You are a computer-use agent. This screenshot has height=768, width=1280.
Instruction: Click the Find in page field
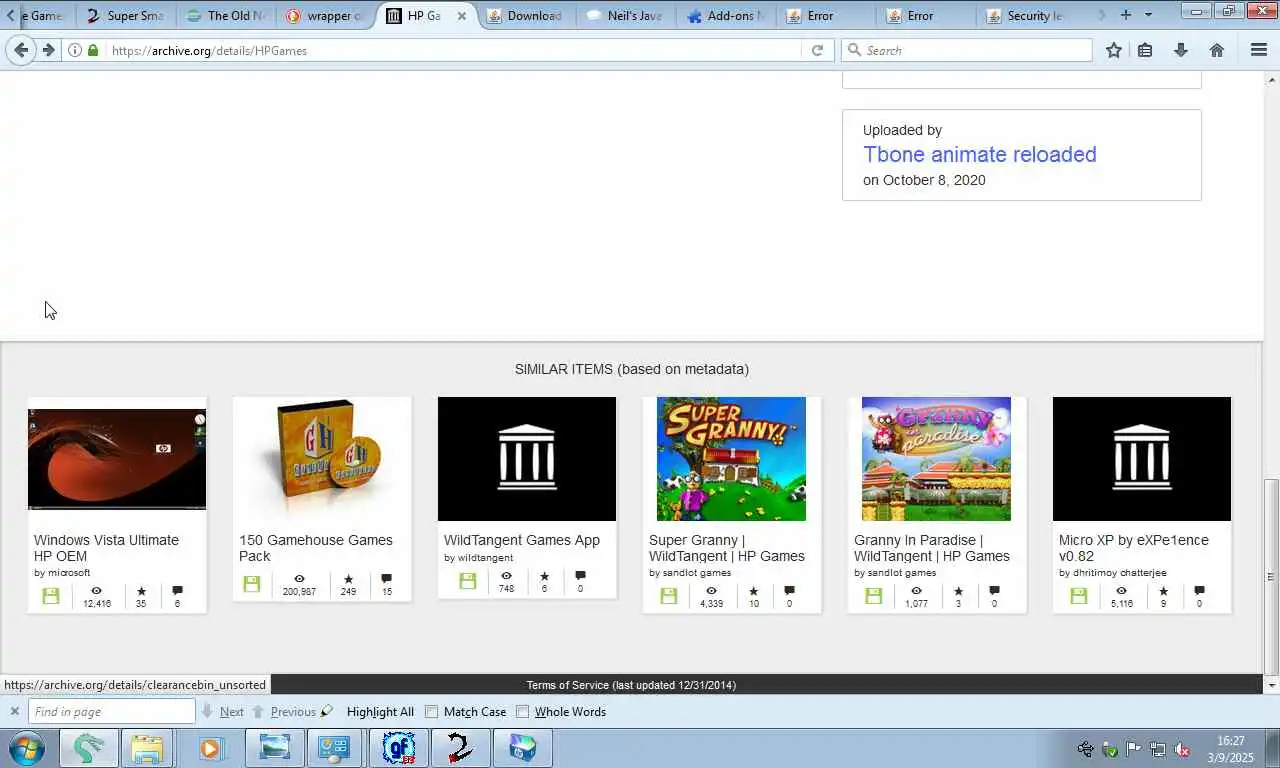pyautogui.click(x=111, y=712)
